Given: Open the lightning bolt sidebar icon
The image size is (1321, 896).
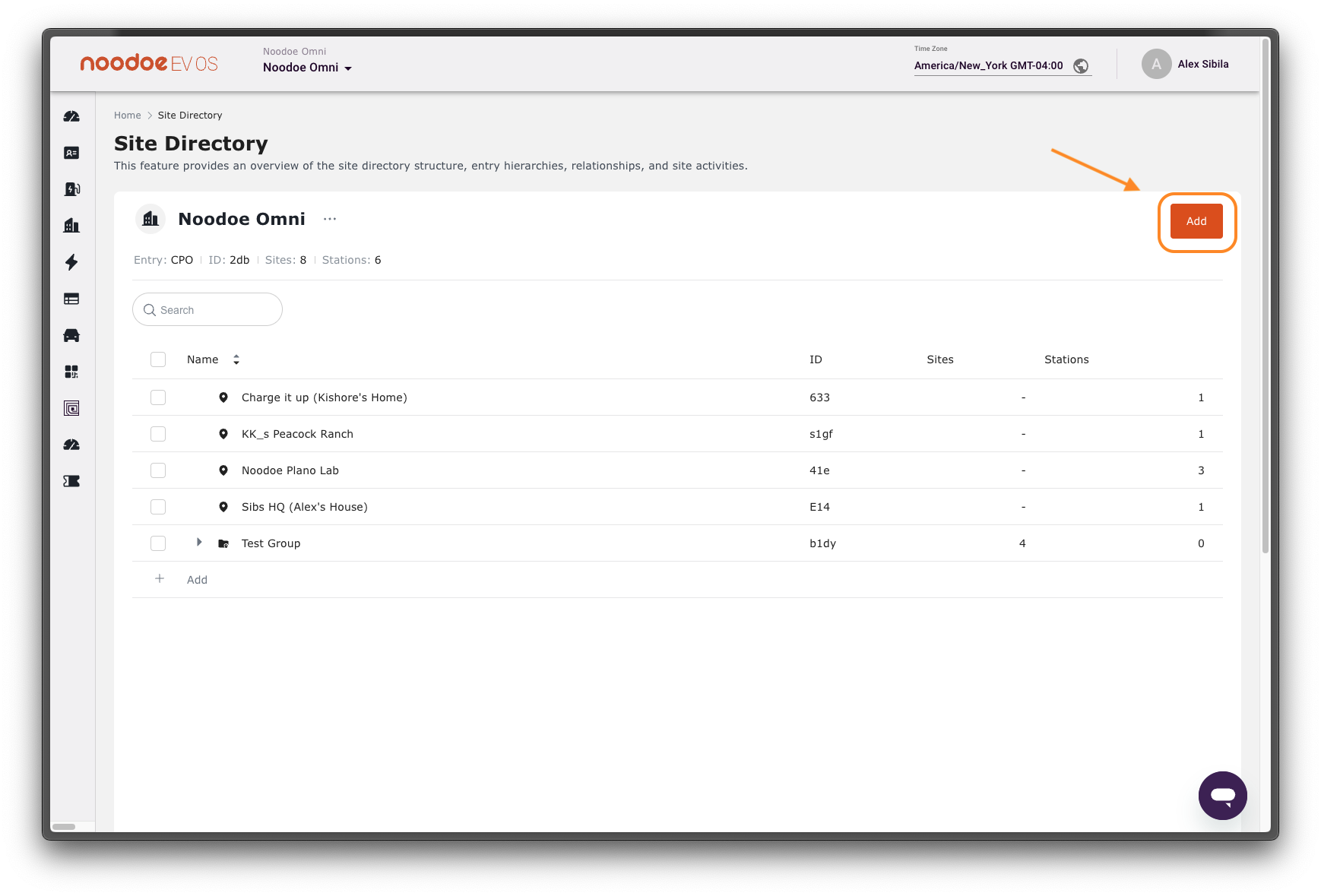Looking at the screenshot, I should [71, 262].
